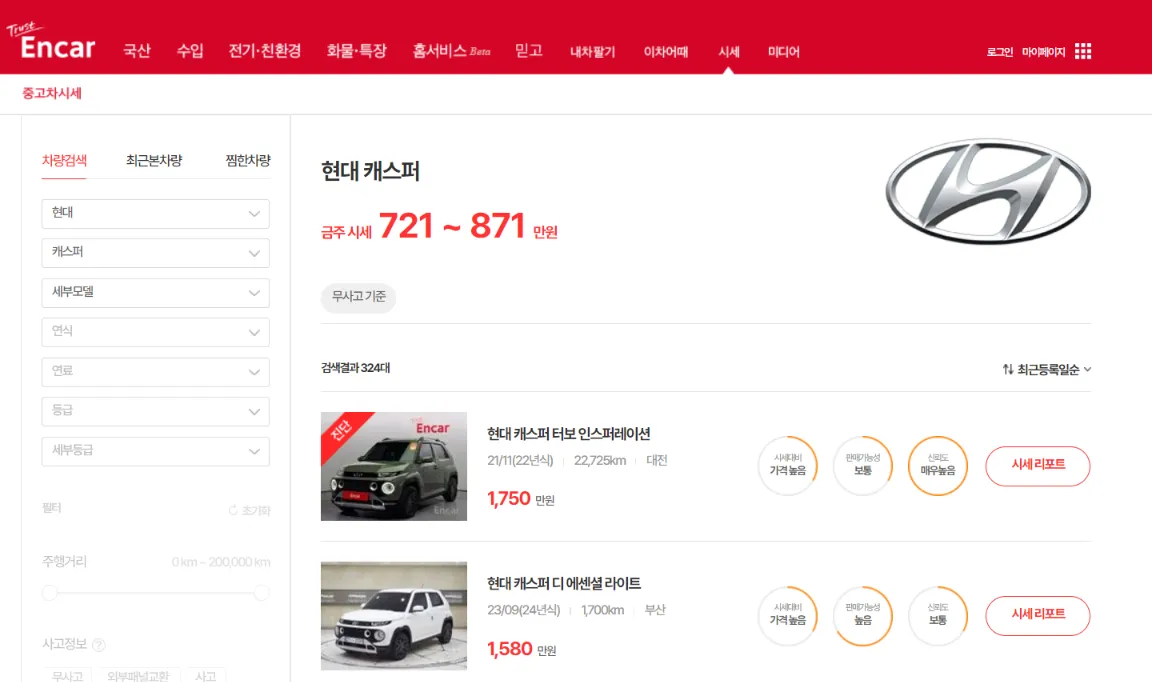The height and width of the screenshot is (682, 1152).
Task: Click the Encar logo
Action: 51,41
